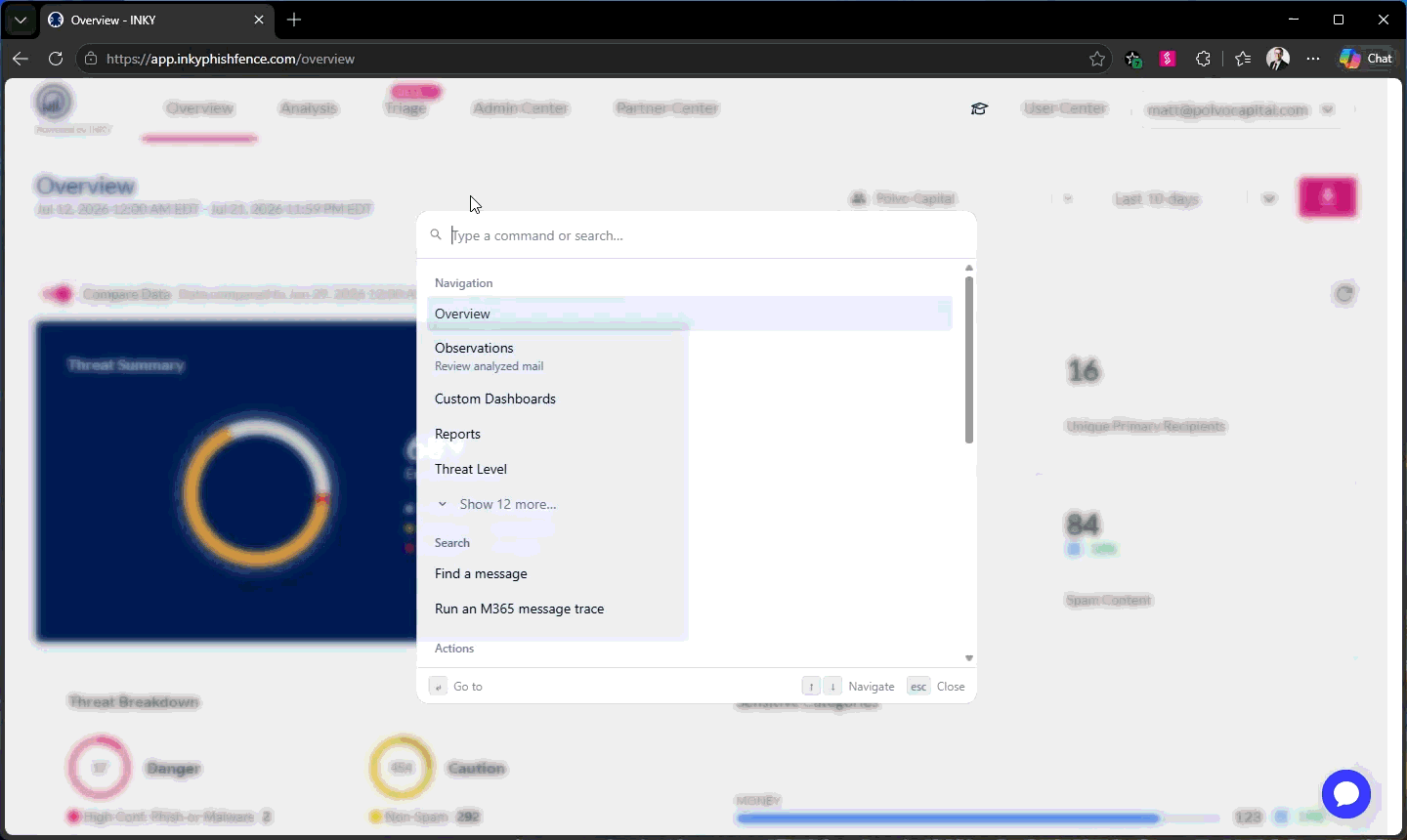
Task: Click the pink download button
Action: (1327, 197)
